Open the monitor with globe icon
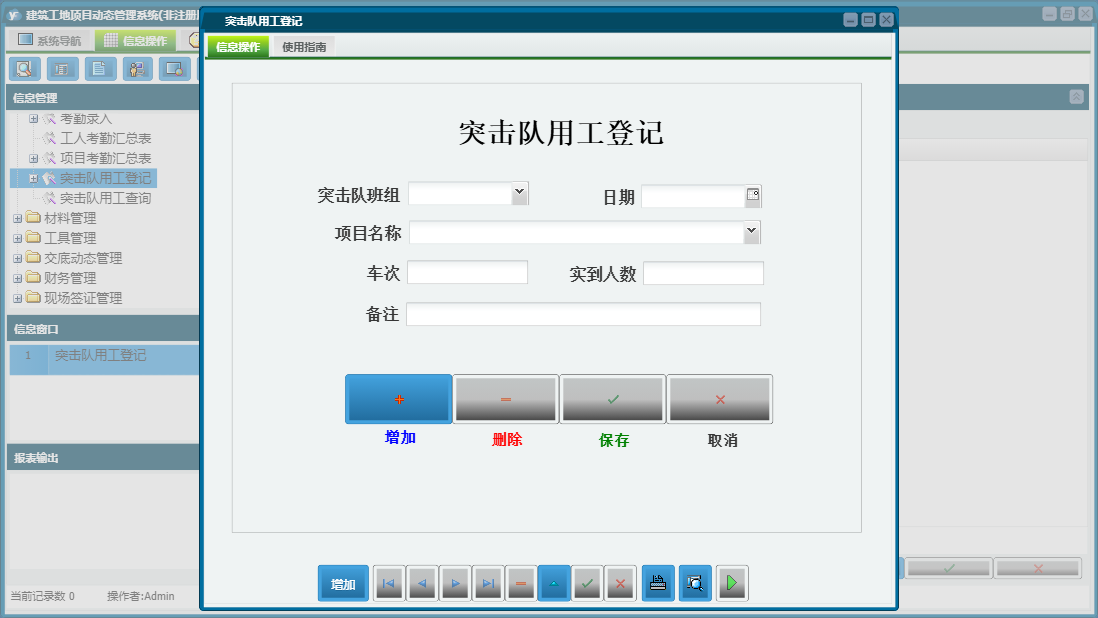Screen dimensions: 1098x618 coord(175,69)
